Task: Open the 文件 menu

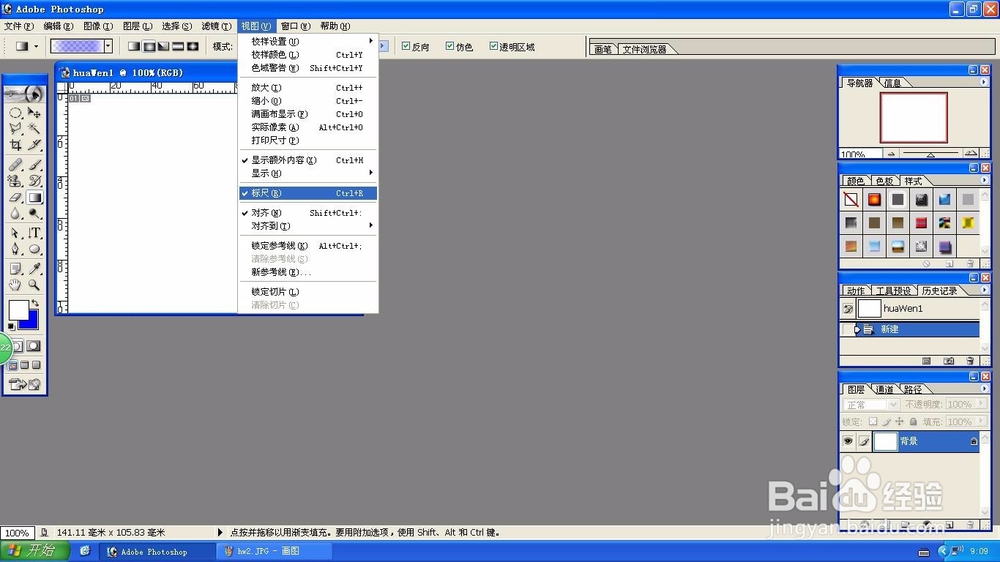Action: (x=18, y=26)
